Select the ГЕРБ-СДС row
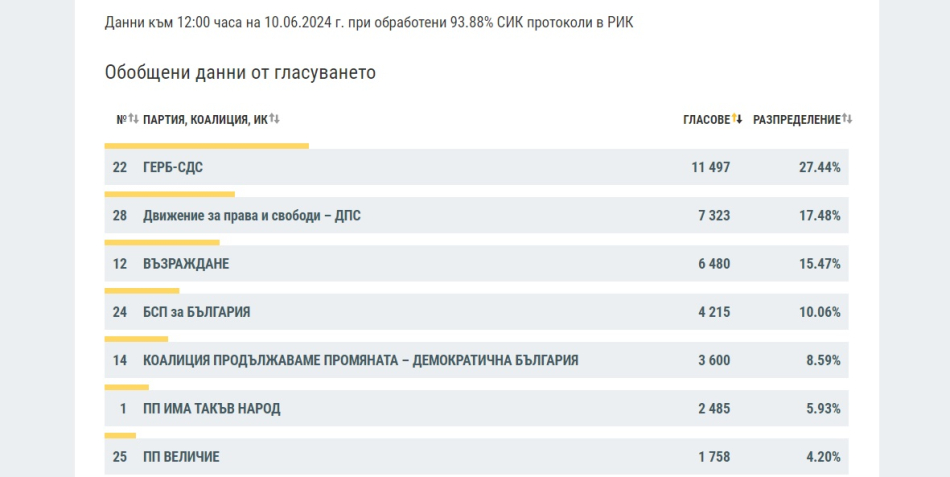Screen dimensions: 950x477 click(x=476, y=167)
